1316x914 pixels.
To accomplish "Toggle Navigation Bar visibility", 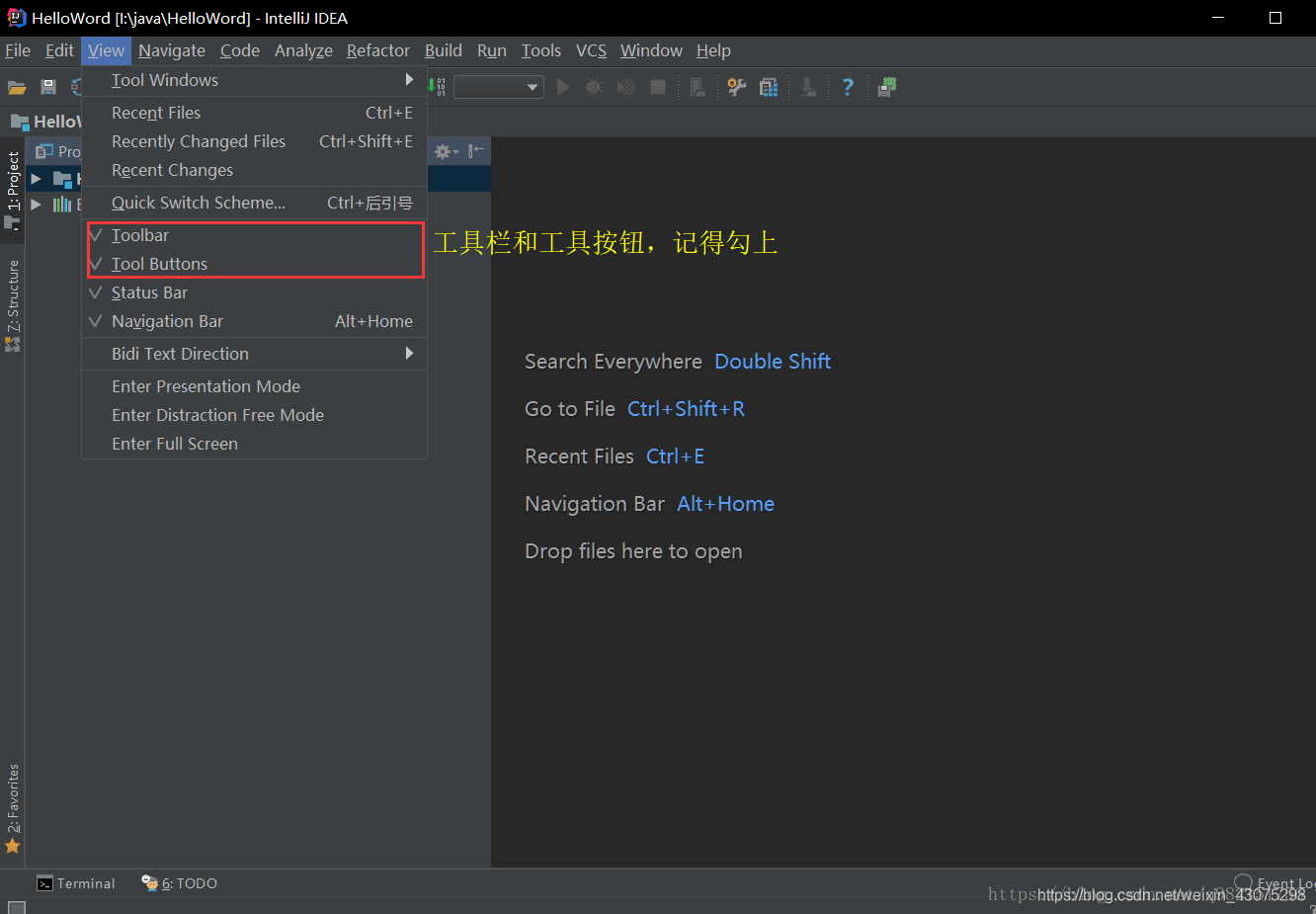I will coord(255,321).
